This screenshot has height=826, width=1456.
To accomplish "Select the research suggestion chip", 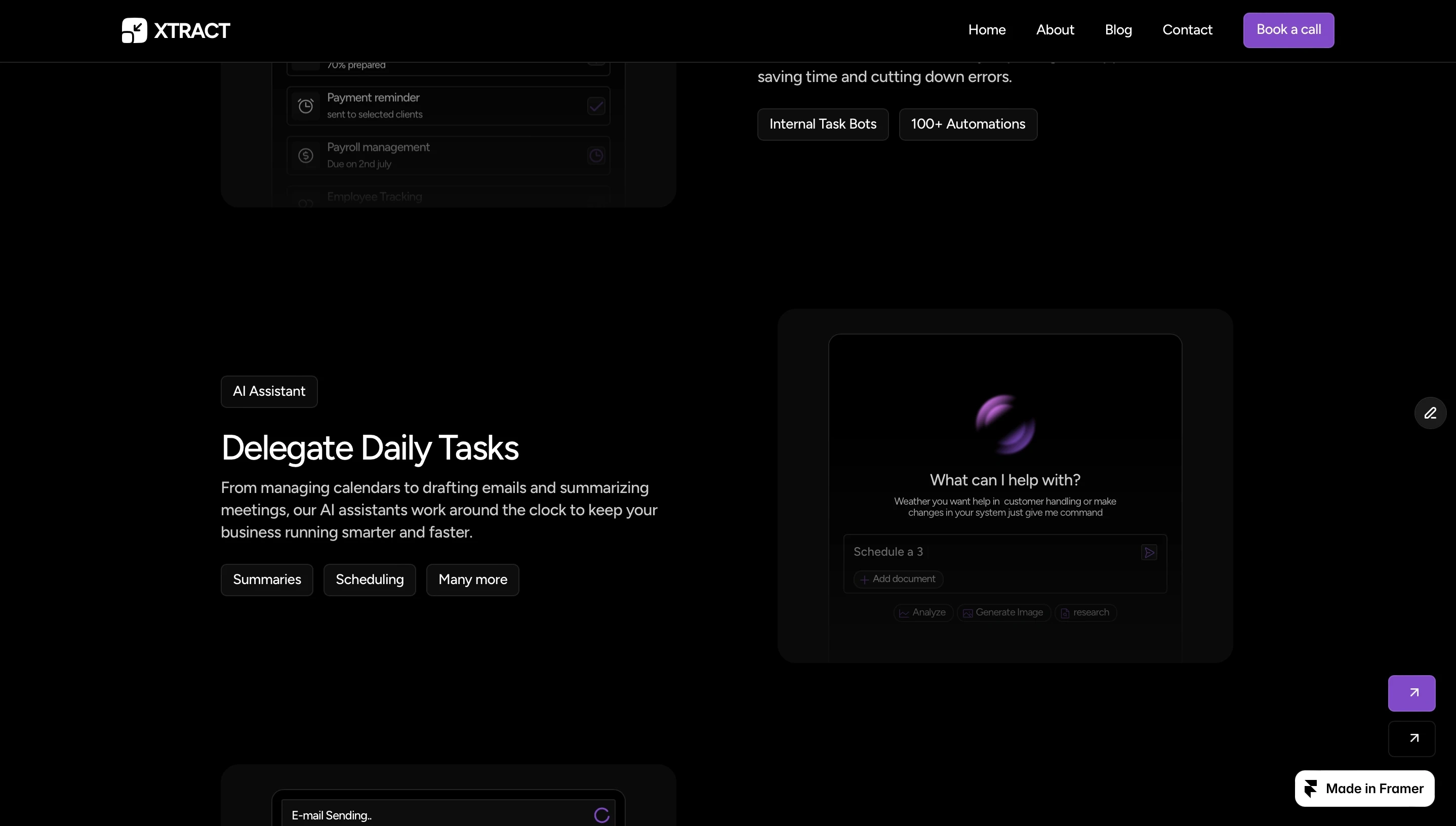I will 1085,613.
